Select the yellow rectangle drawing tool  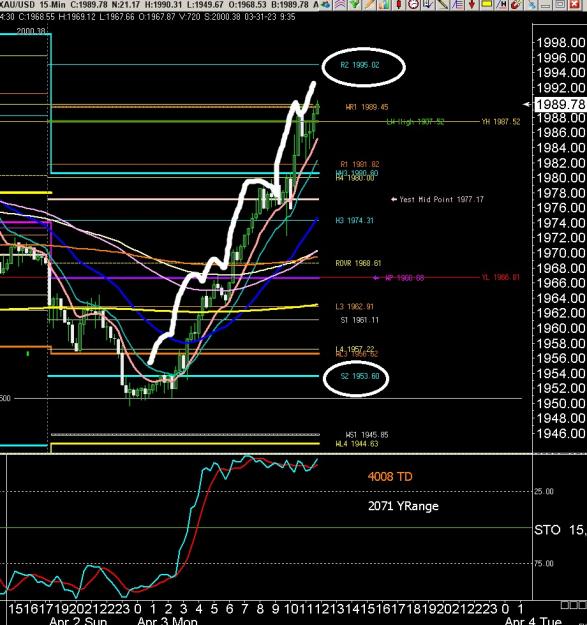[x=486, y=4]
